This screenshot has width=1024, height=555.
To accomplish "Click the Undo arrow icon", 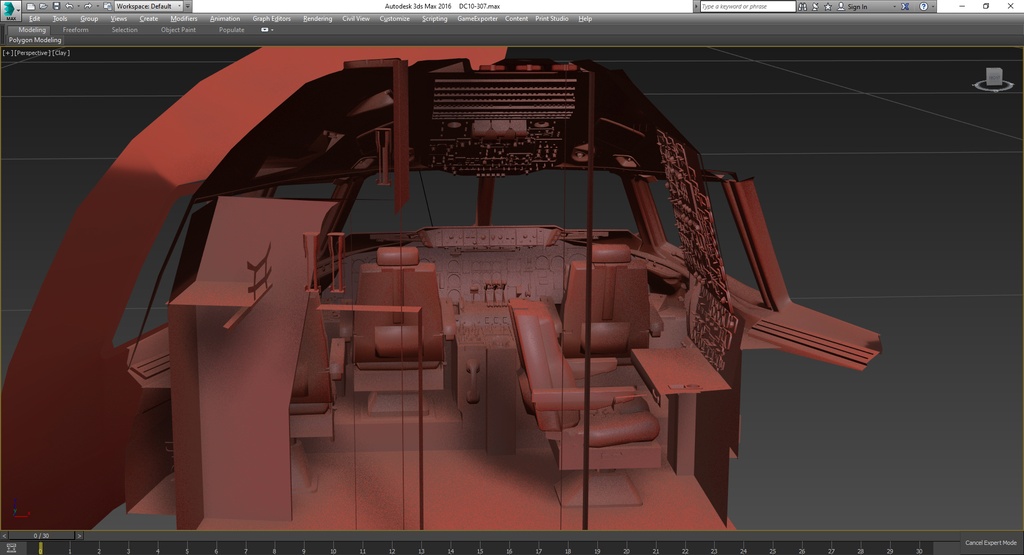I will (x=67, y=6).
